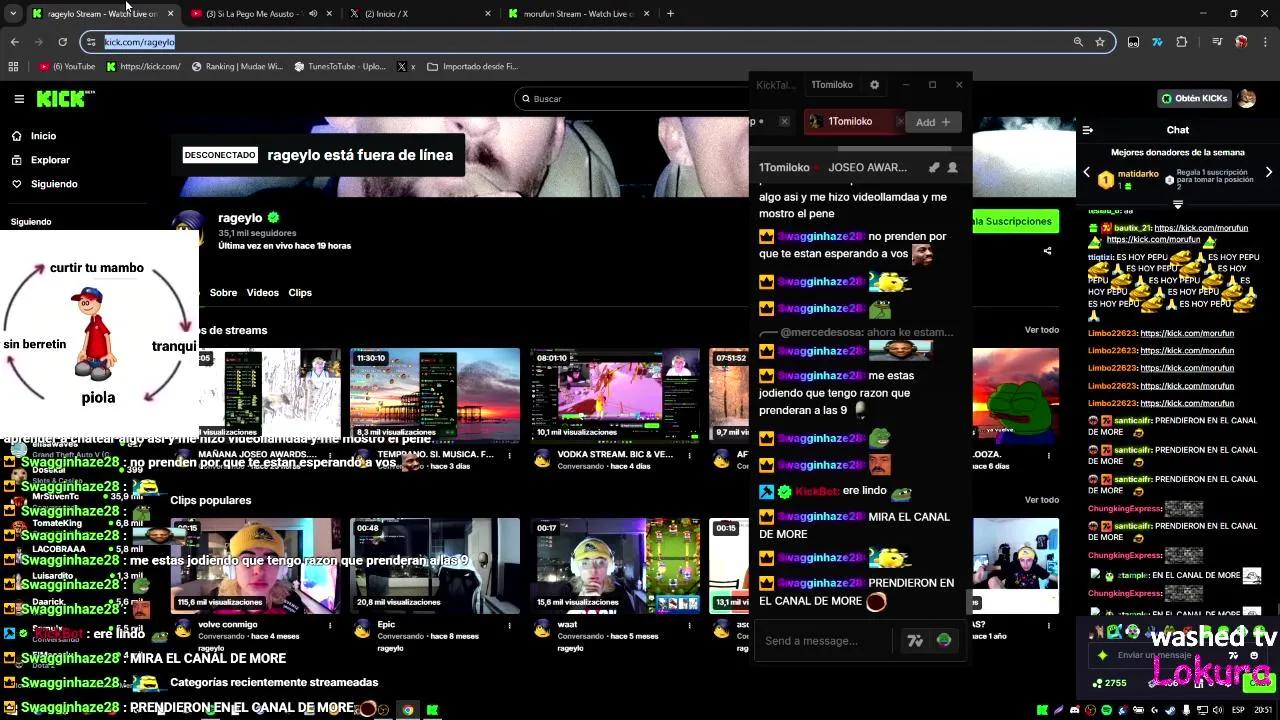The height and width of the screenshot is (720, 1280).
Task: Open a new browser tab
Action: [670, 14]
